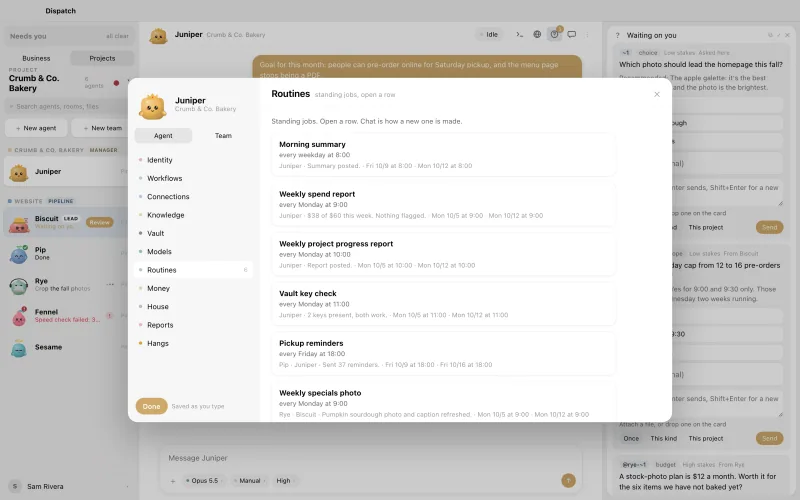Open the Money settings section
Image resolution: width=800 pixels, height=500 pixels.
193,288
